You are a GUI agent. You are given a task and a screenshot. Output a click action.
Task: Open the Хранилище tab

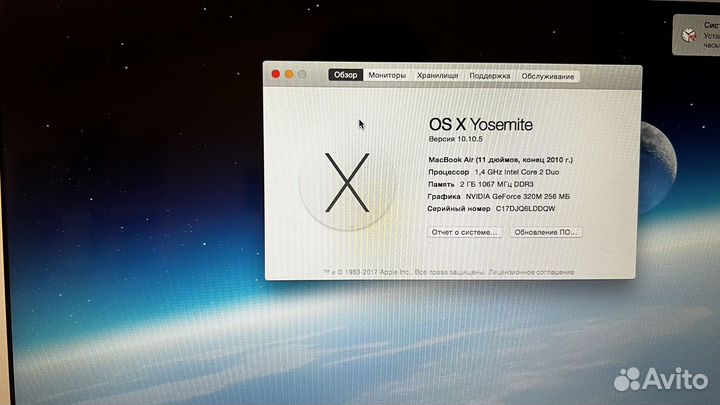click(437, 76)
